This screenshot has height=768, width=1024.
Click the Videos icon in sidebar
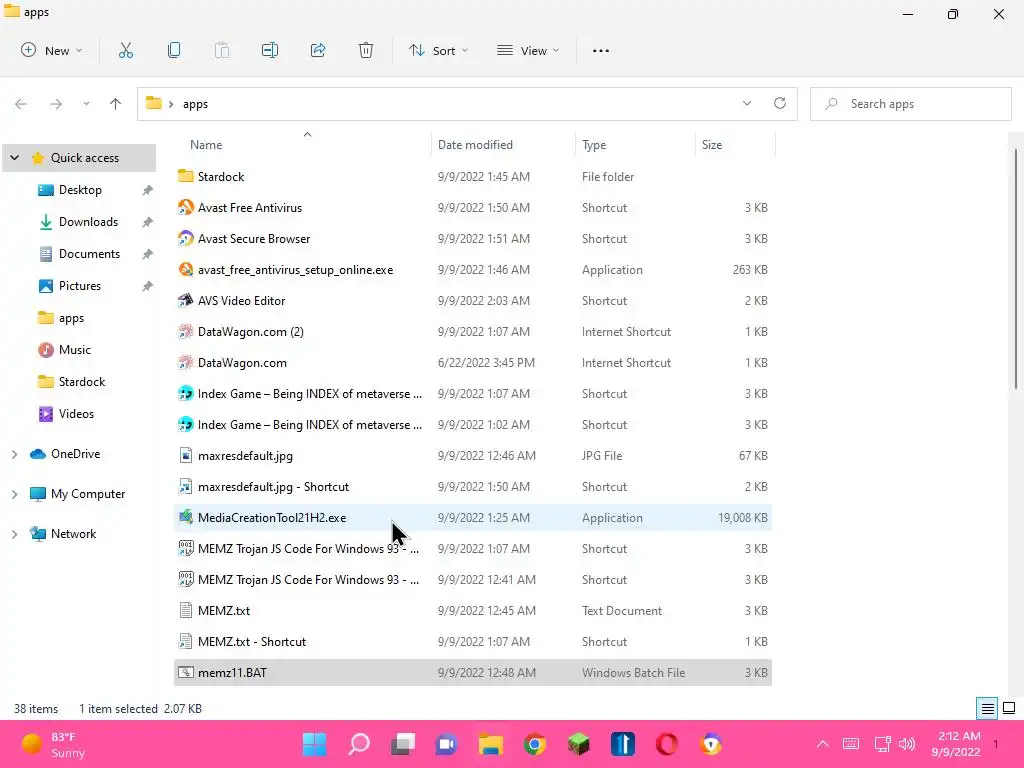point(46,414)
